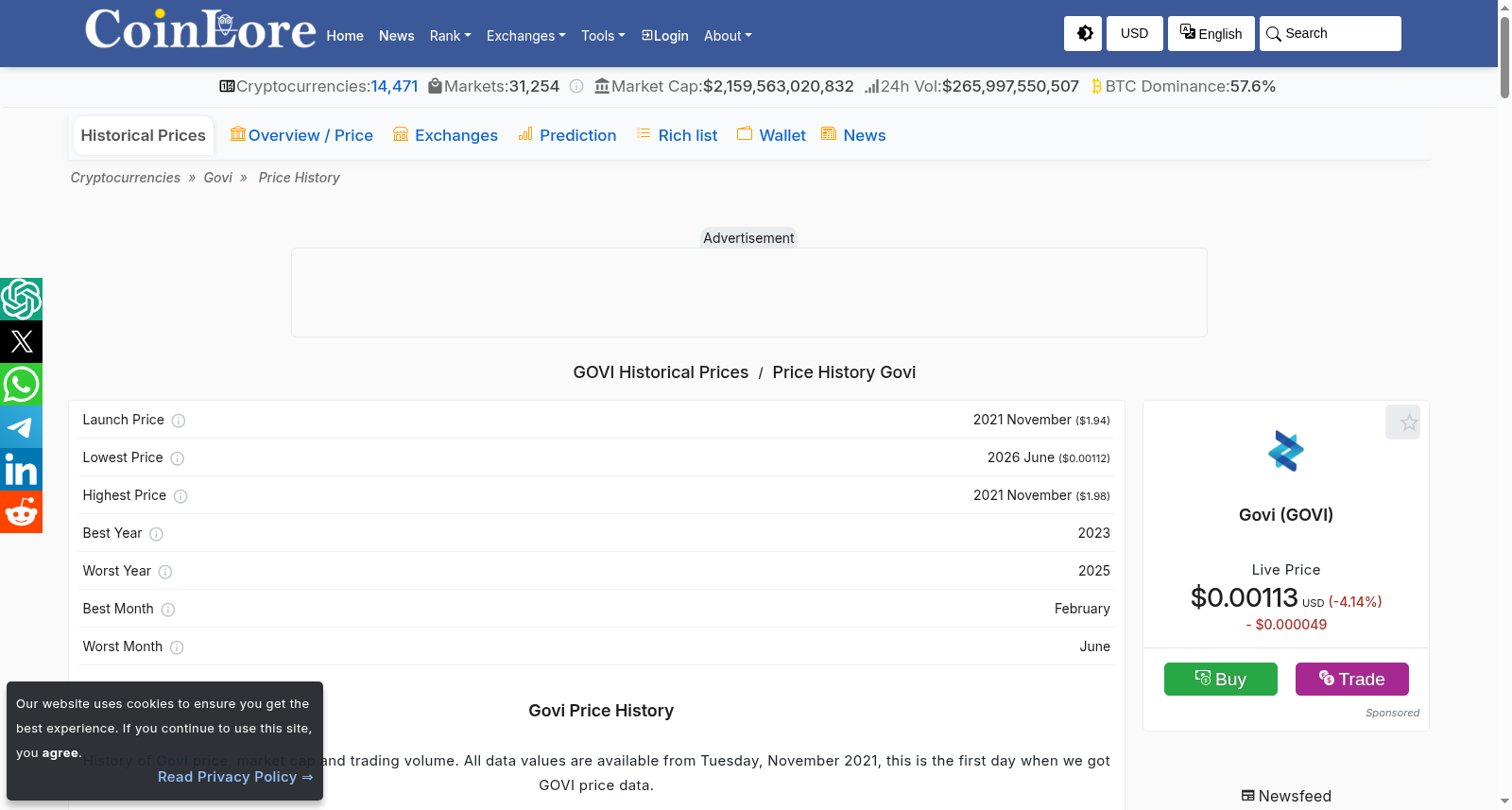Share page on X (Twitter)
The height and width of the screenshot is (810, 1512).
click(x=21, y=342)
